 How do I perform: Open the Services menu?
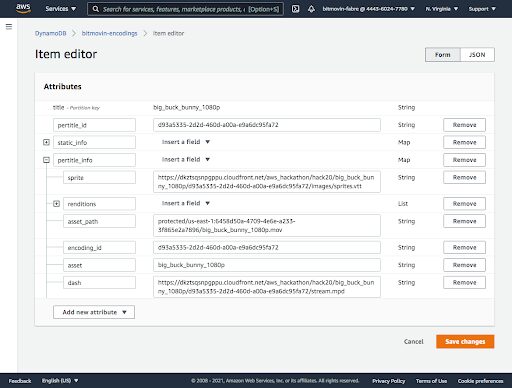(x=61, y=9)
